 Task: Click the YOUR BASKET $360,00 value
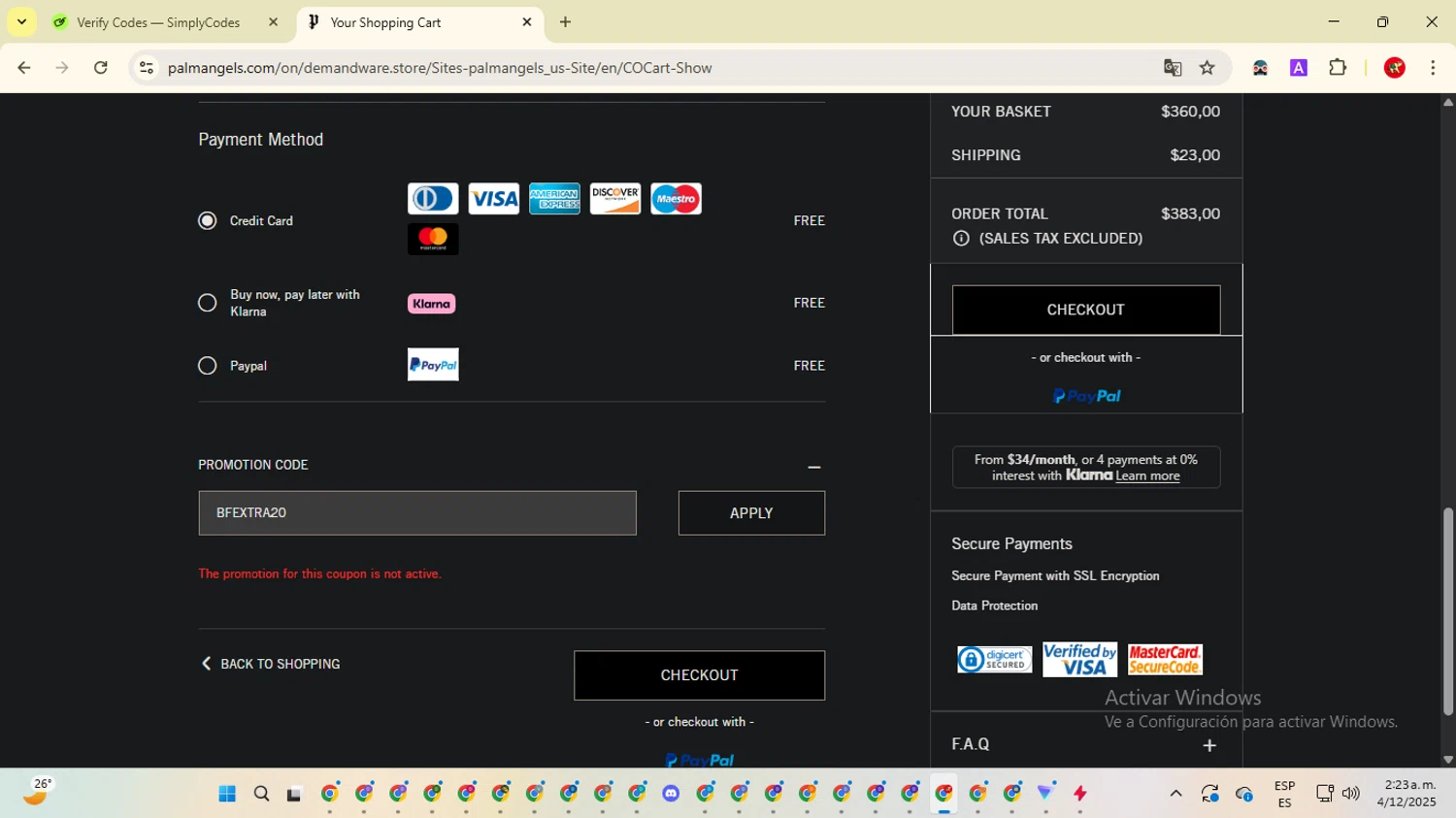(x=1190, y=112)
